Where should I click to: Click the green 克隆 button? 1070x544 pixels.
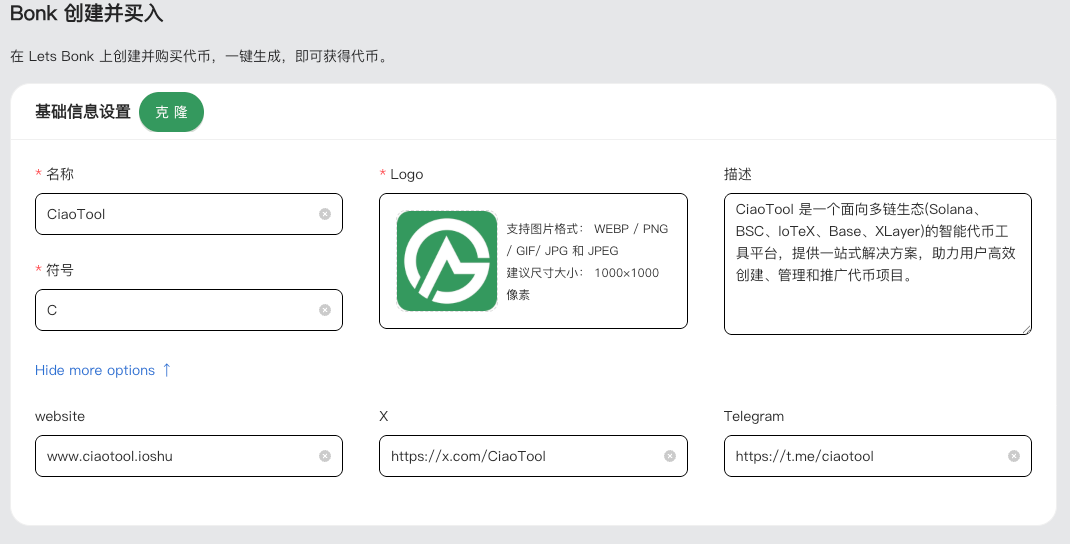(x=171, y=112)
